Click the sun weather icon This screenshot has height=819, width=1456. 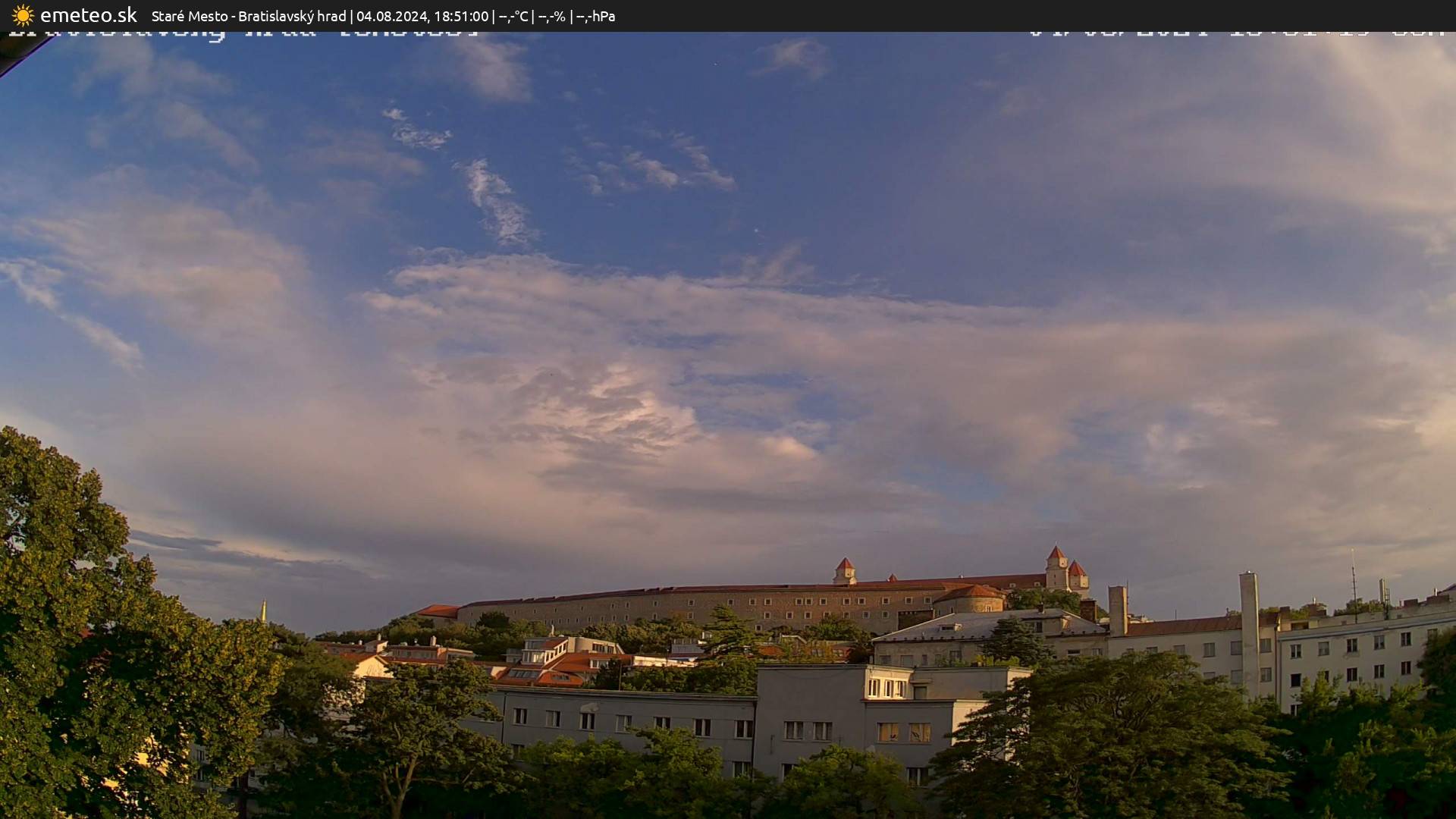[x=23, y=15]
